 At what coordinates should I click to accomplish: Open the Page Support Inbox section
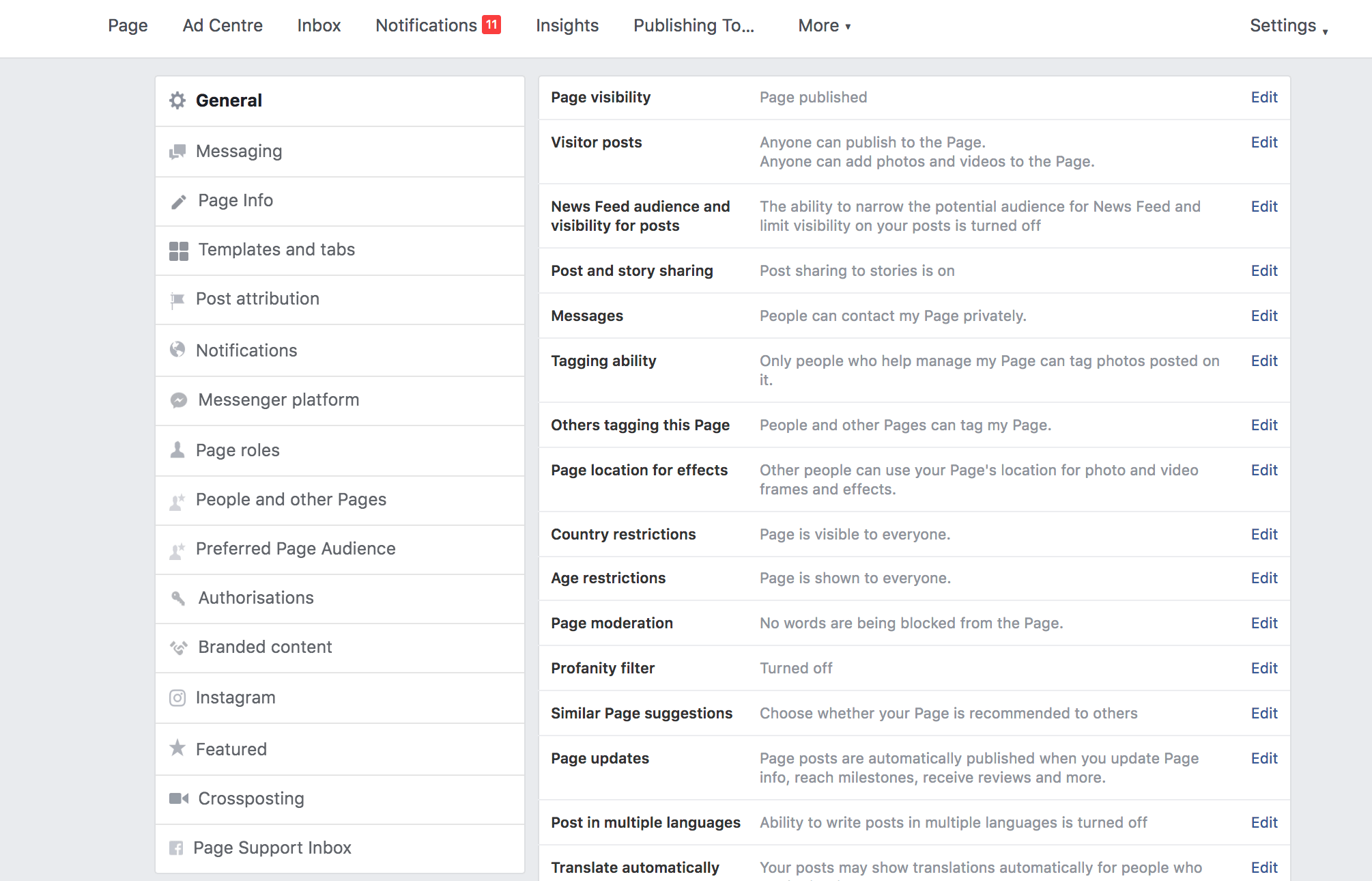[340, 848]
